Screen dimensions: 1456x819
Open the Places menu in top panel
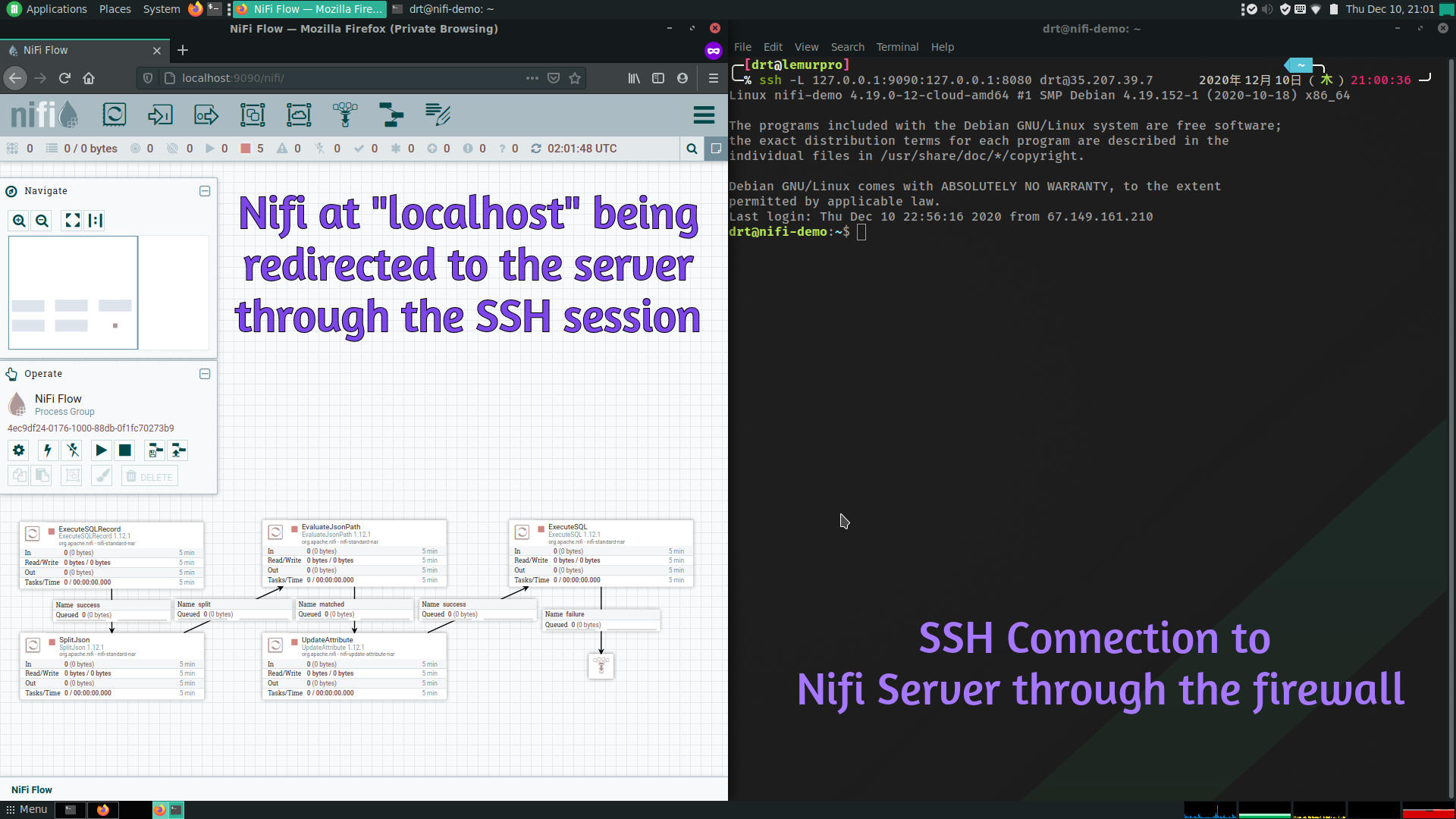click(x=115, y=9)
